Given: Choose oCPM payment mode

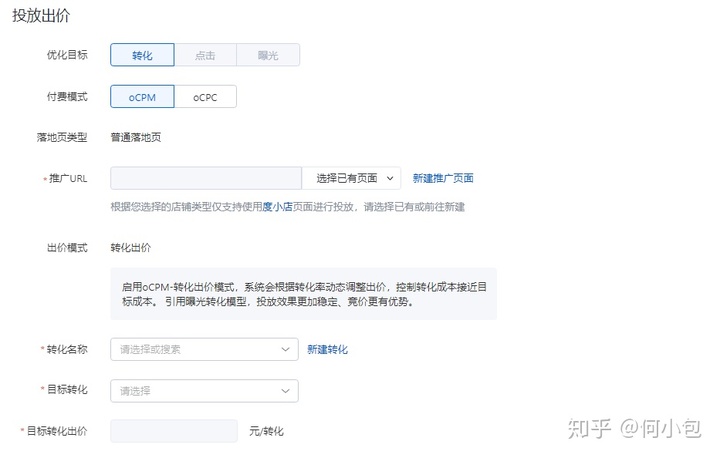Looking at the screenshot, I should (x=142, y=97).
